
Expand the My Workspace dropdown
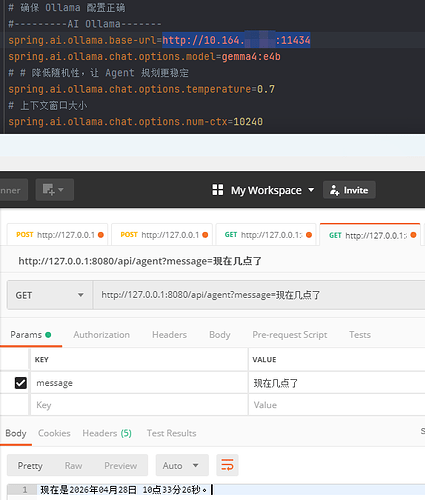[311, 190]
